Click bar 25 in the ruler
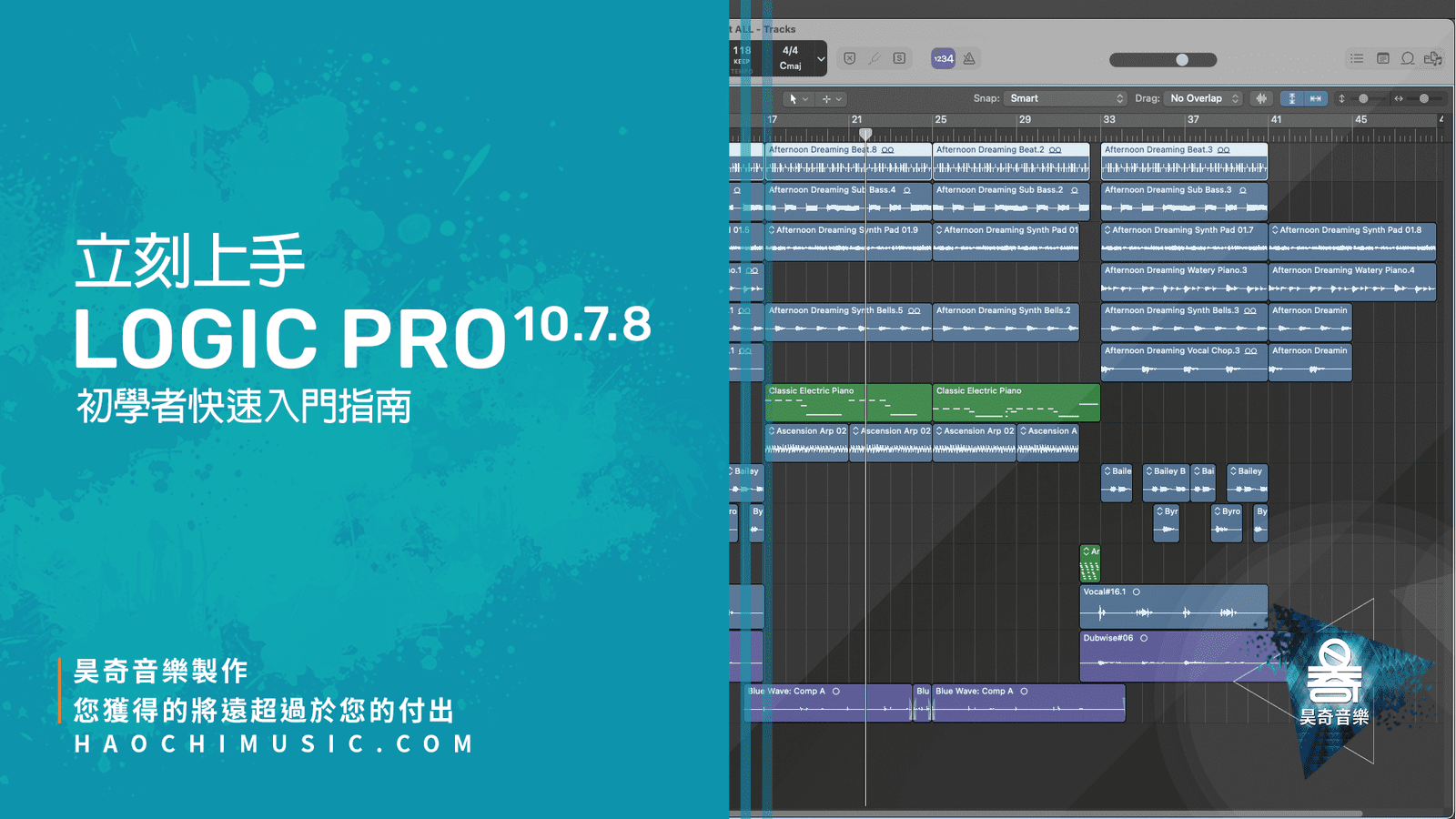1456x819 pixels. click(x=940, y=119)
